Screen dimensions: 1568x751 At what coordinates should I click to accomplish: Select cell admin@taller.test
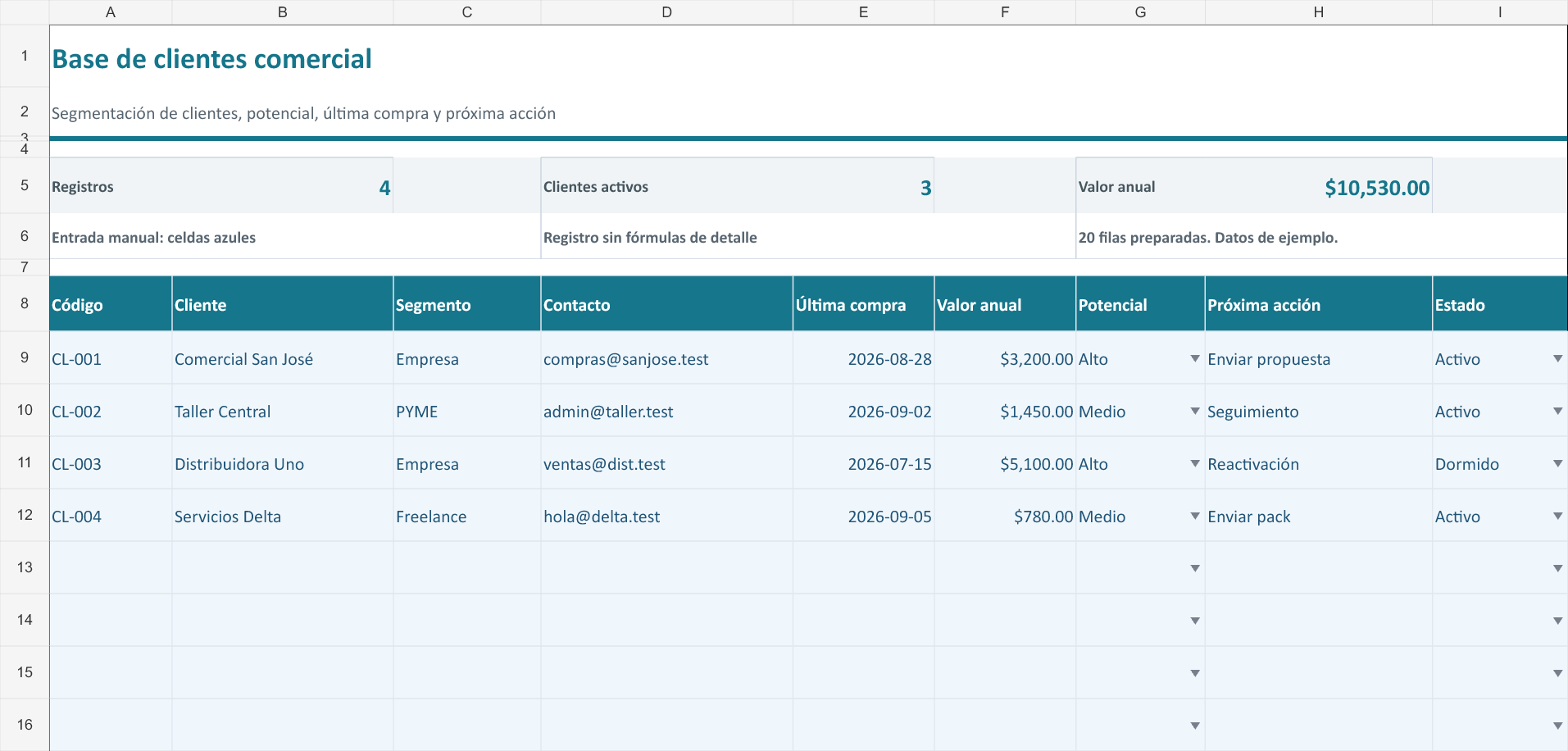[666, 411]
